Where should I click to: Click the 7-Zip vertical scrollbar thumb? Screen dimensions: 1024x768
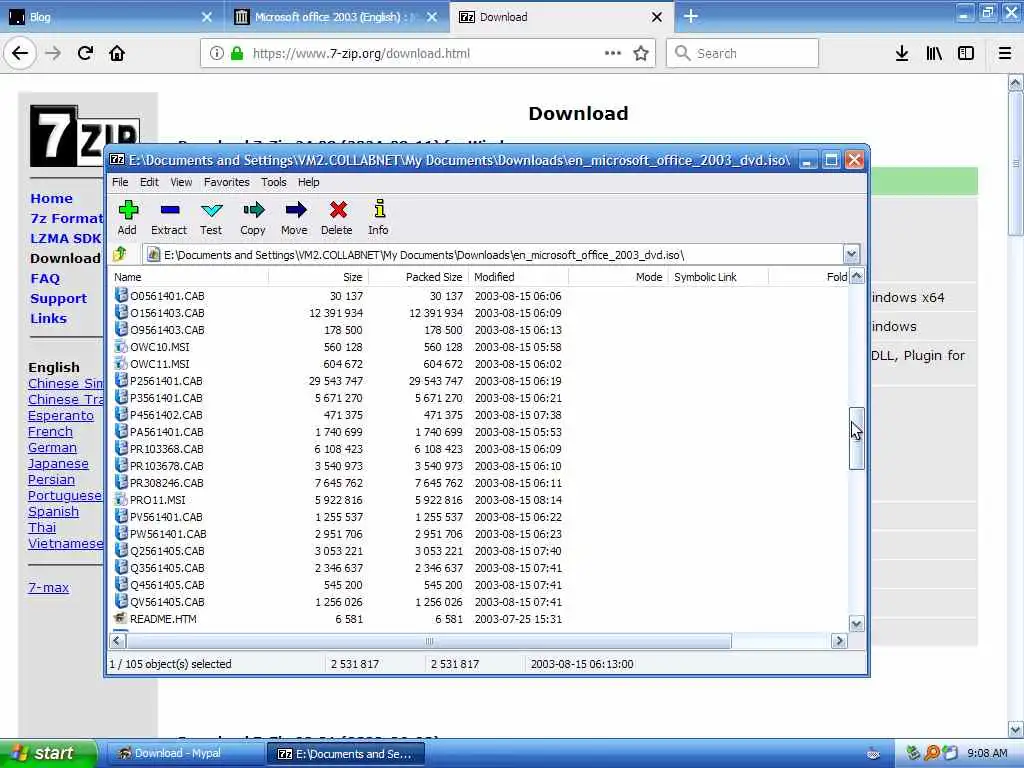pyautogui.click(x=856, y=438)
